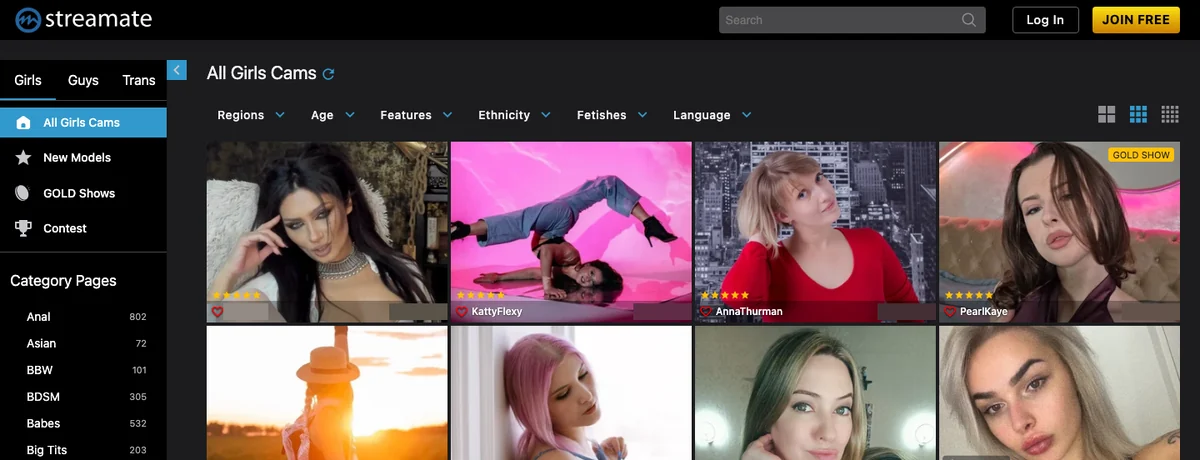Click the five-star rating on KattyFlexy

480,296
